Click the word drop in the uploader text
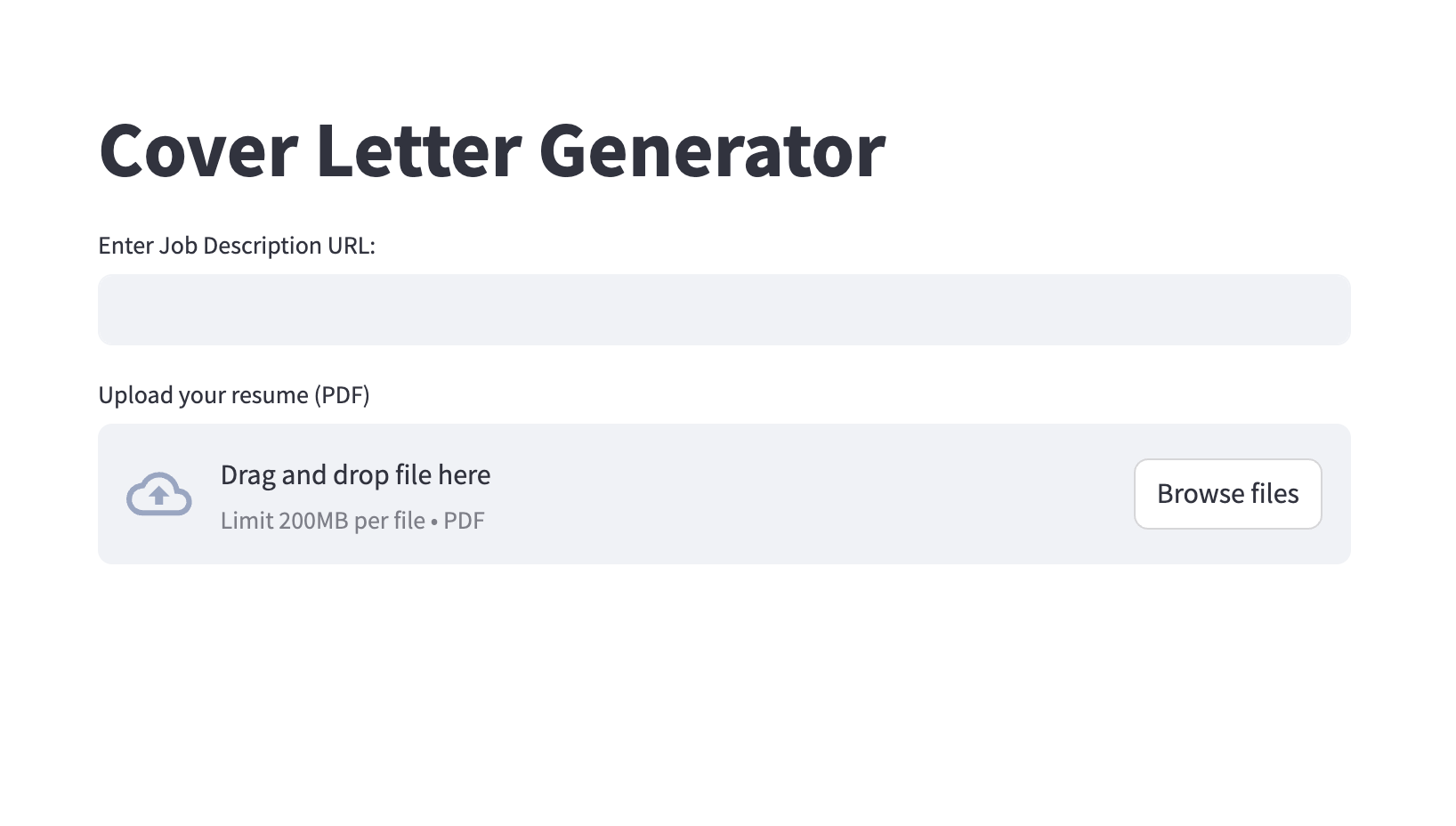 [x=360, y=475]
